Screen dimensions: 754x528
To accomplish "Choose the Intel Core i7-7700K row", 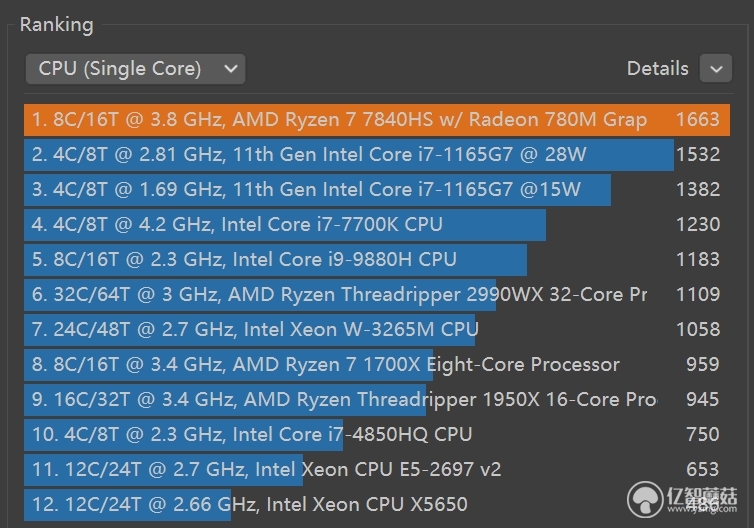I will click(377, 225).
